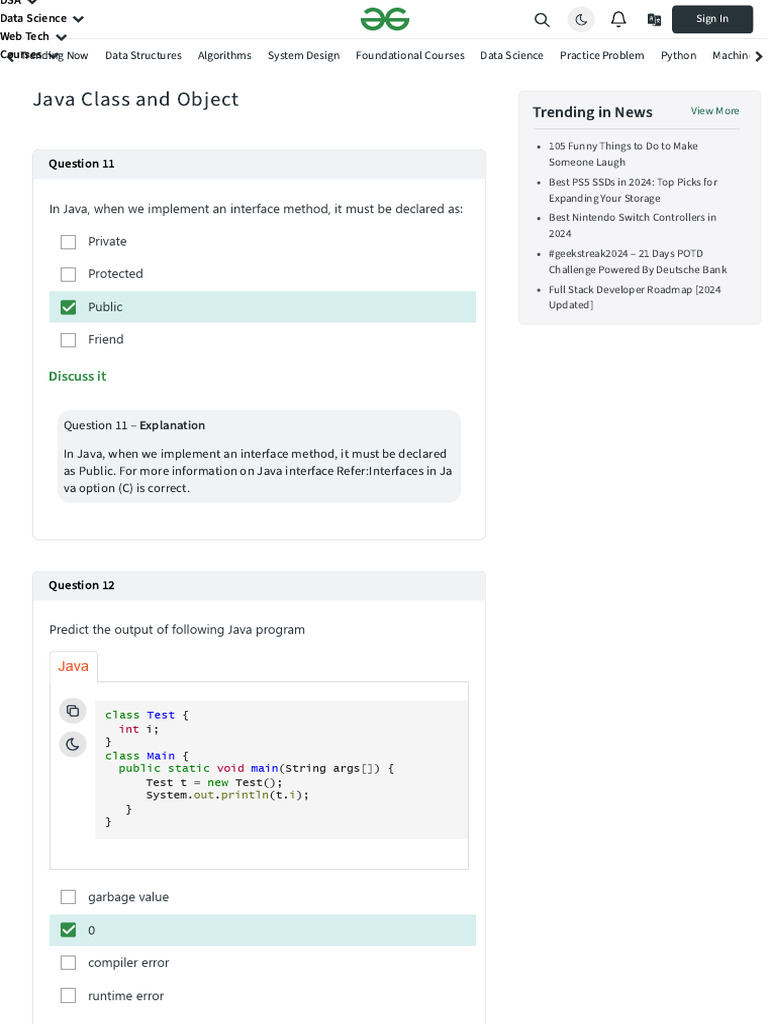Open the notifications bell

click(618, 19)
